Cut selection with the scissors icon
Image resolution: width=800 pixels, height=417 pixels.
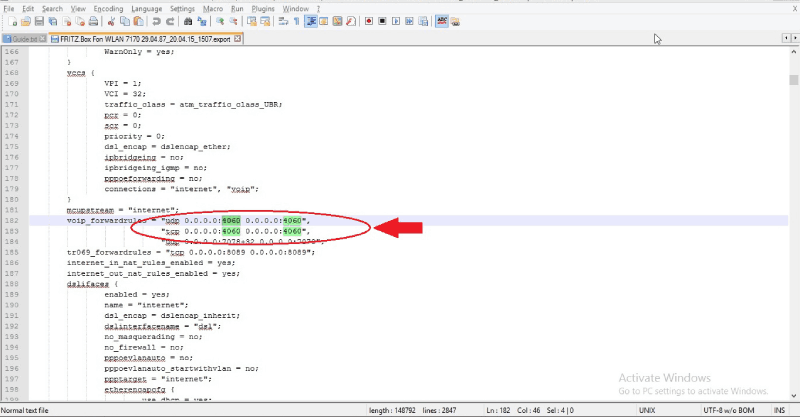[x=111, y=21]
